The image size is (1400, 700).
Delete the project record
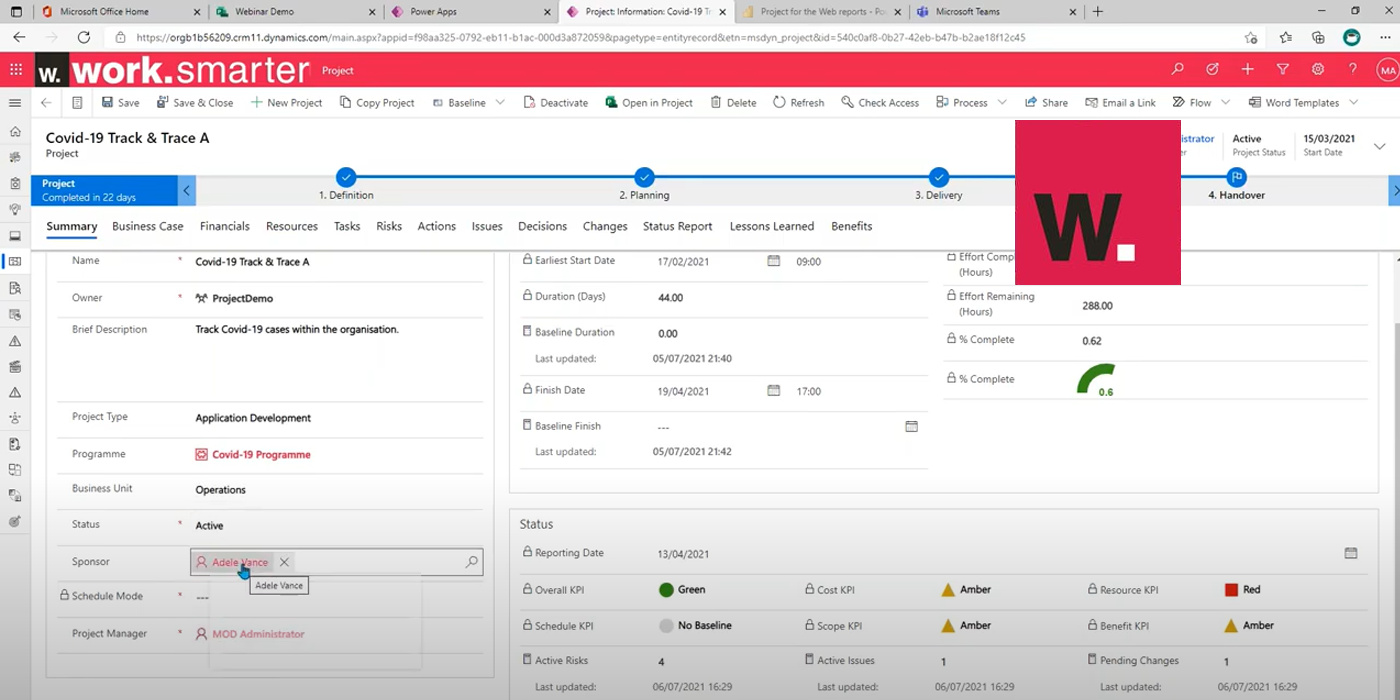coord(733,103)
